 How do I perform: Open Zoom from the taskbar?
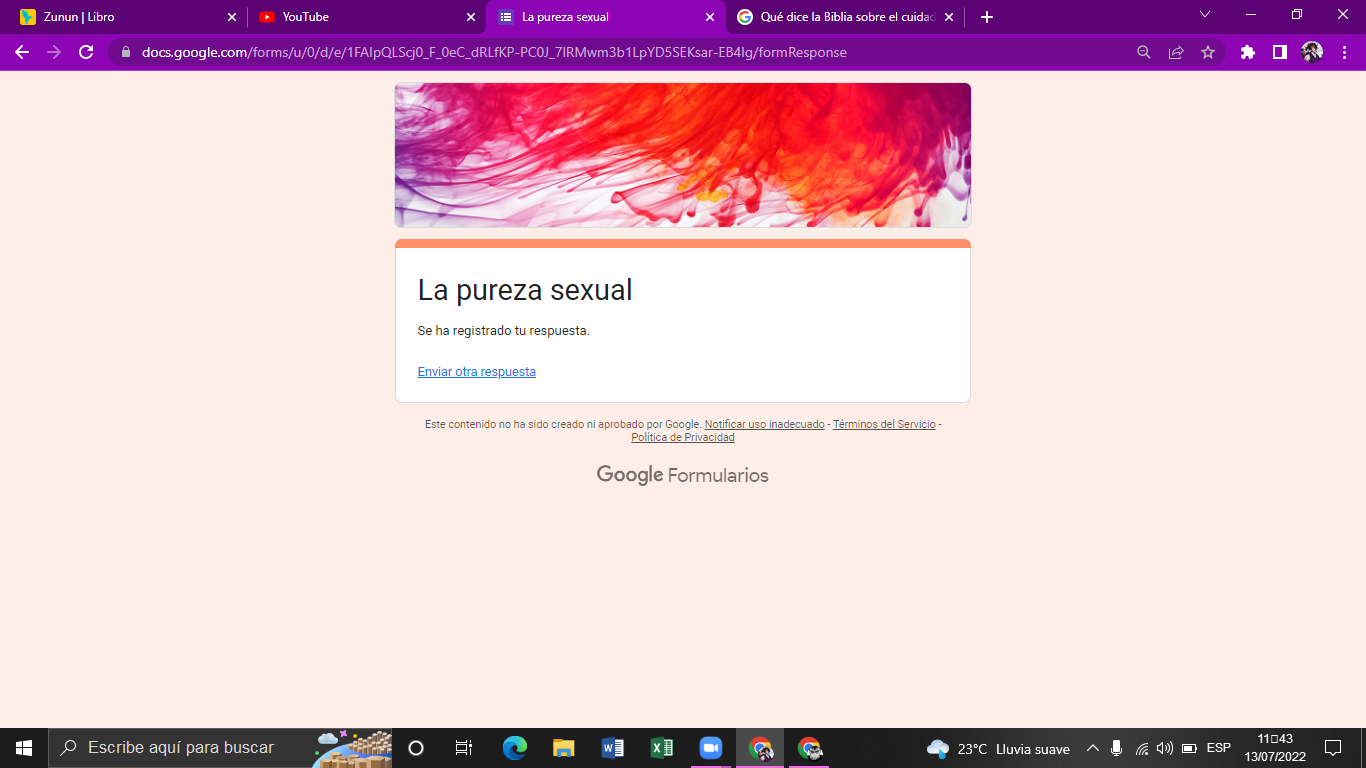point(710,748)
